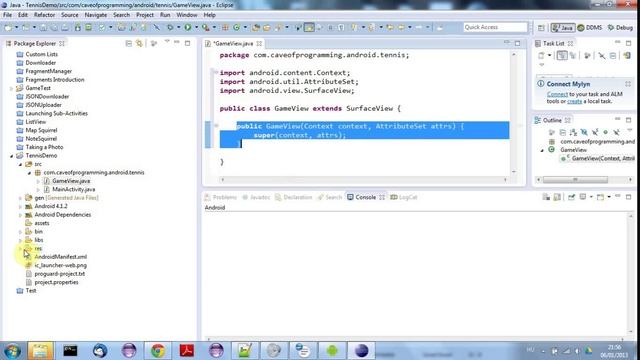This screenshot has height=360, width=640.
Task: Open the Source menu
Action: pos(69,15)
